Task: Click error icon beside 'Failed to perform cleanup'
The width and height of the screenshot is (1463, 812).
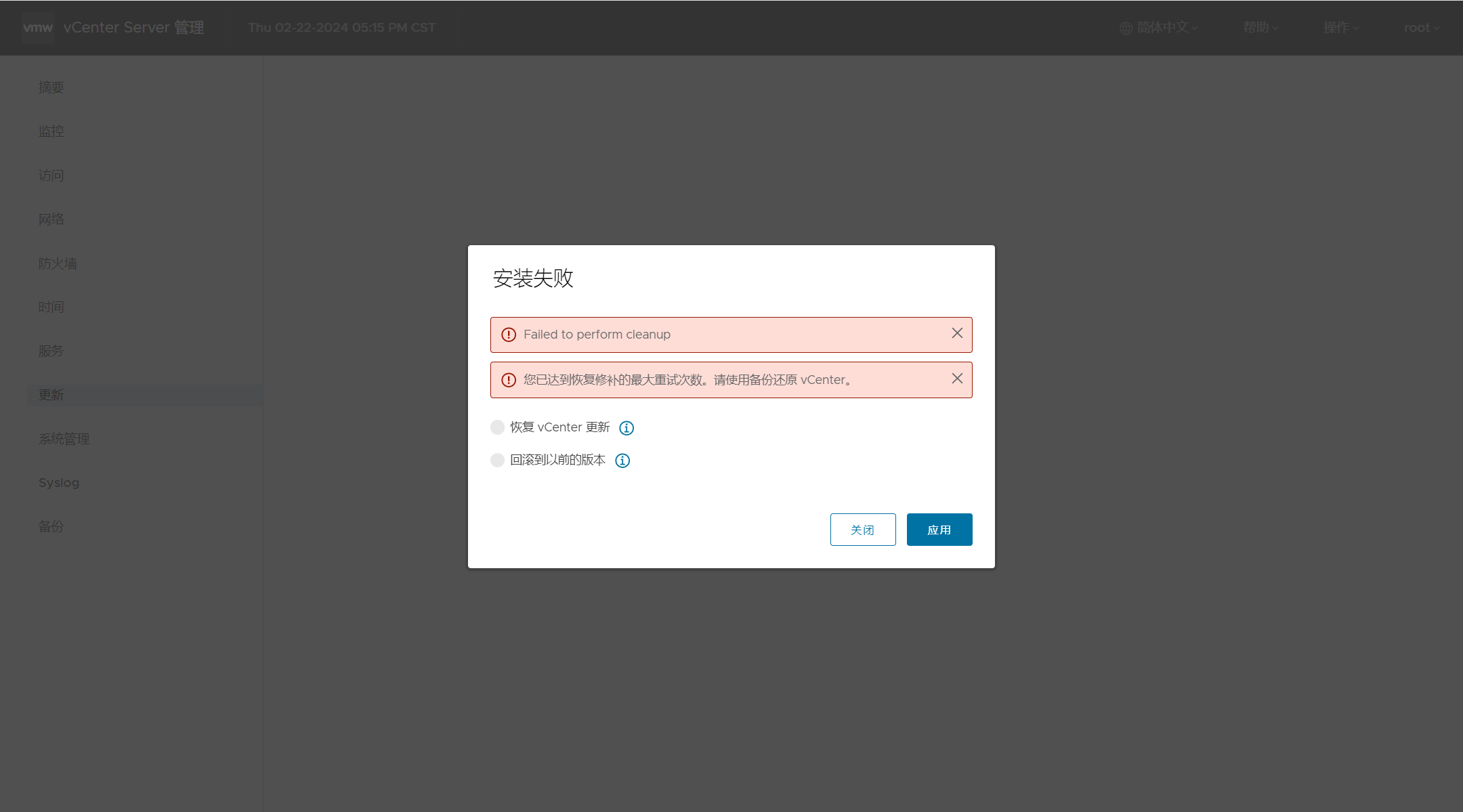Action: coord(509,335)
